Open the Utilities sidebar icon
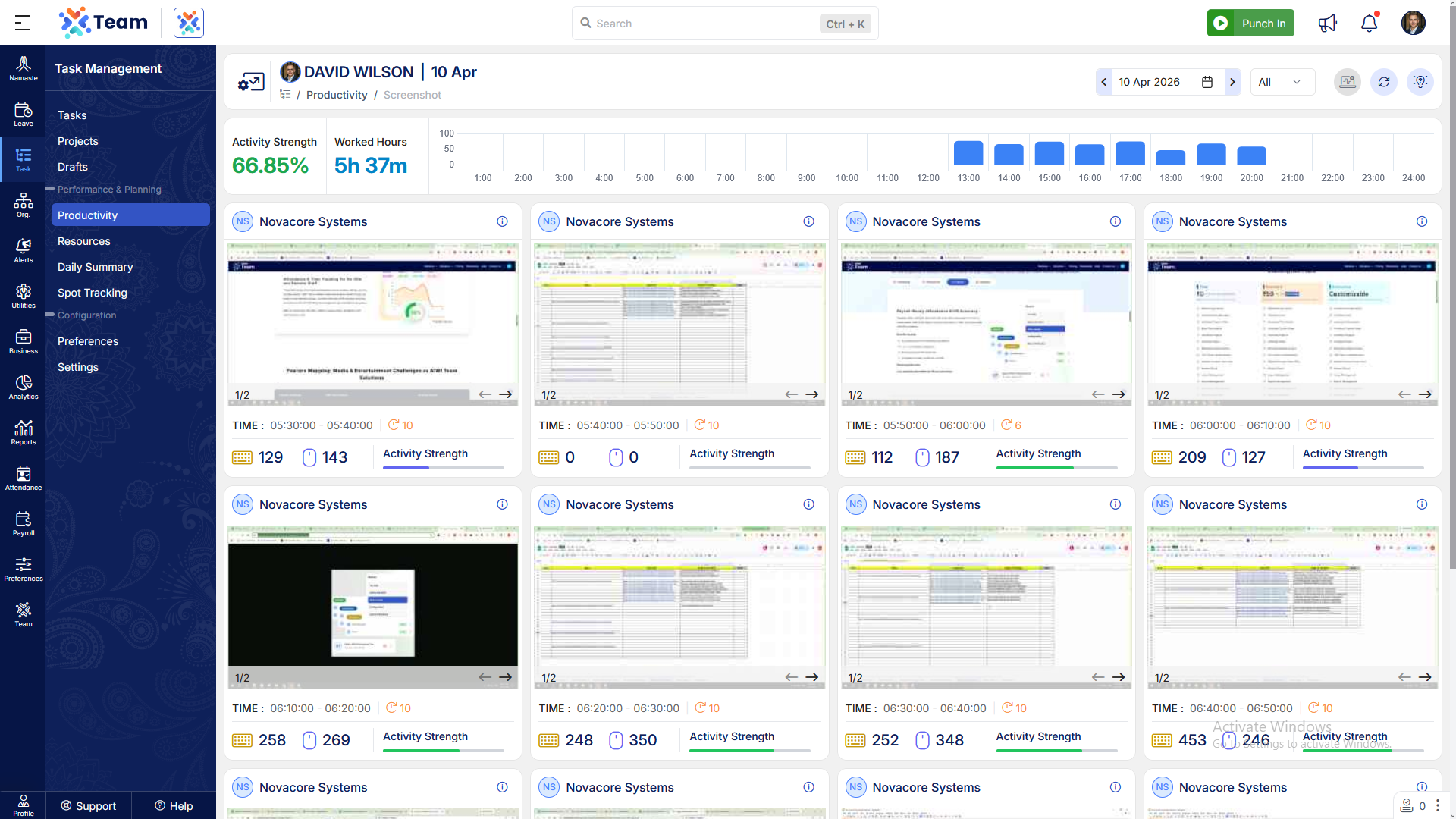Viewport: 1456px width, 819px height. tap(23, 296)
